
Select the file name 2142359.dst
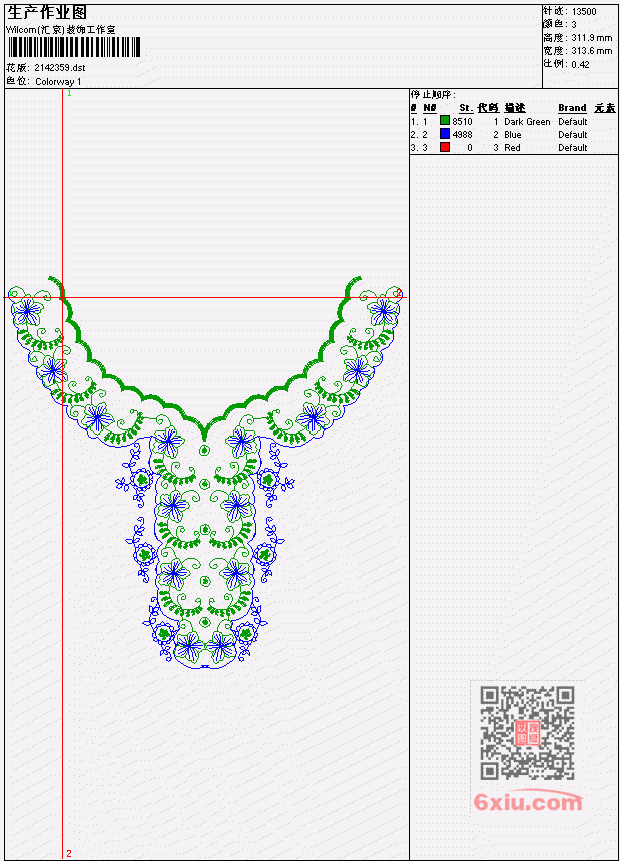coord(60,68)
